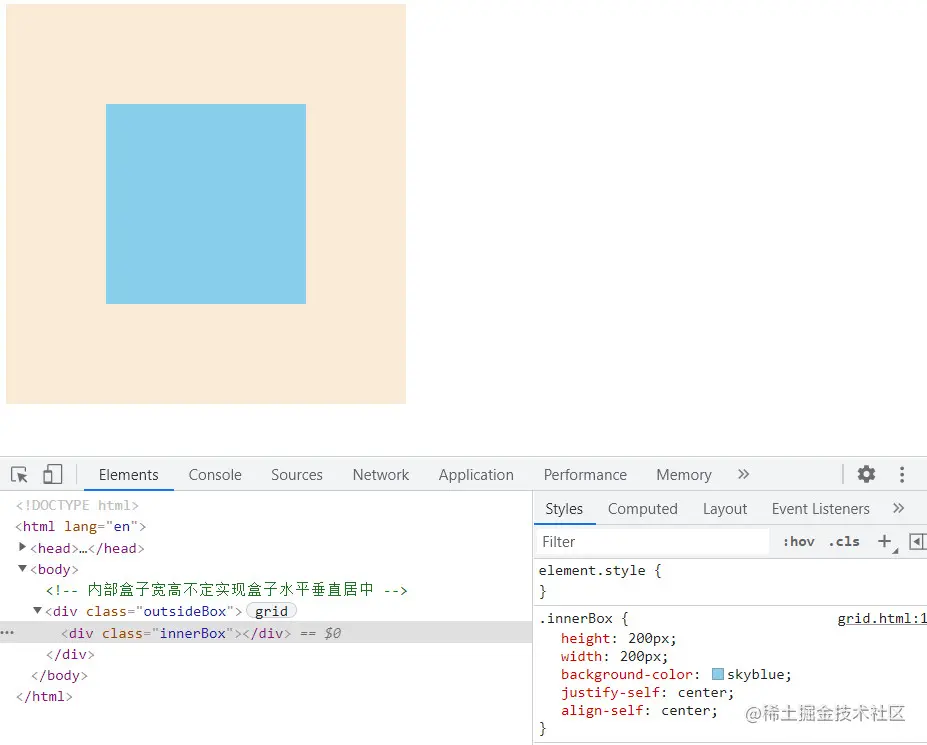Select the innerBox div row

[x=266, y=633]
